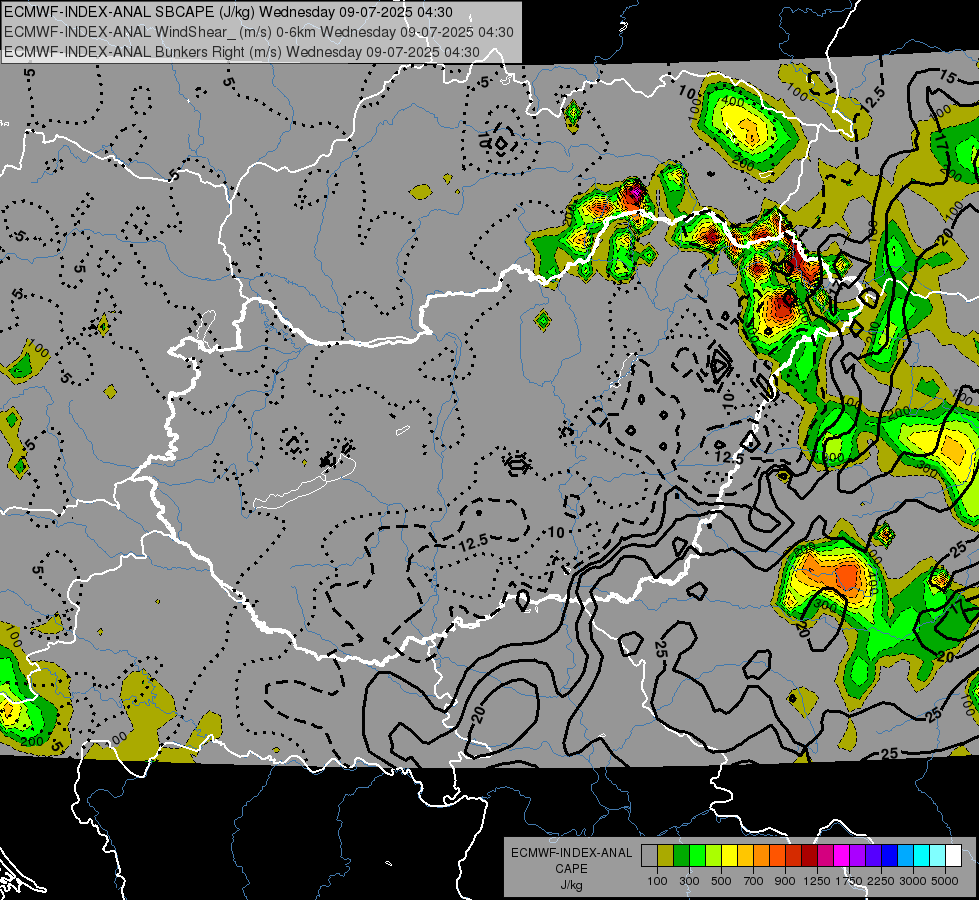This screenshot has height=900, width=979.
Task: Pick the lime yellow-green legend swatch
Action: click(714, 856)
